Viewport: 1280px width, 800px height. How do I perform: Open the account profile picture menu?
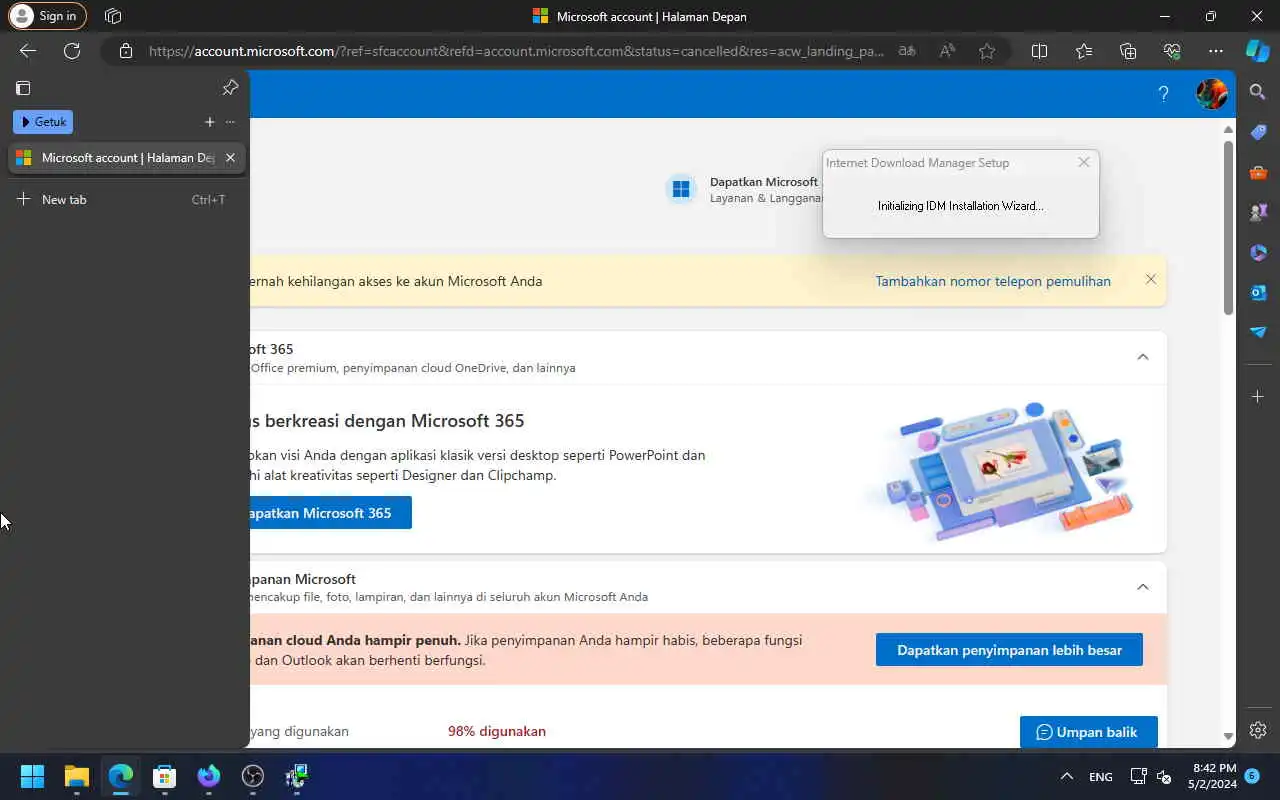pos(1212,94)
